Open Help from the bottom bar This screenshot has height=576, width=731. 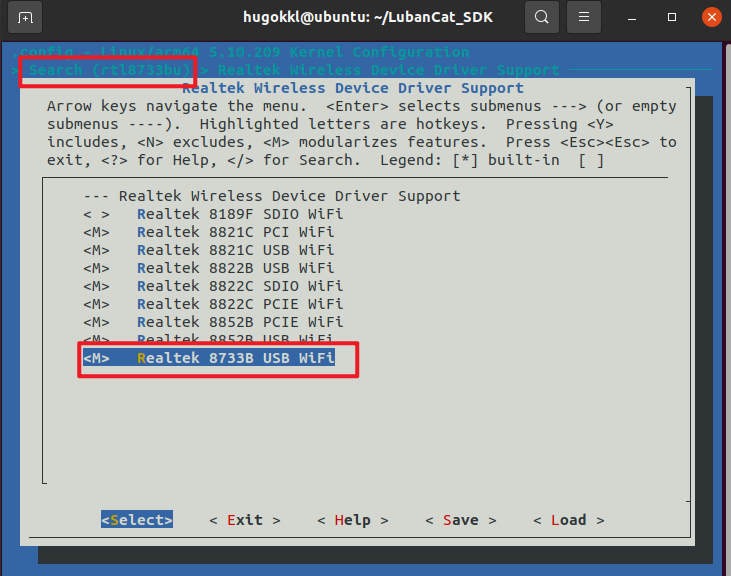[352, 520]
